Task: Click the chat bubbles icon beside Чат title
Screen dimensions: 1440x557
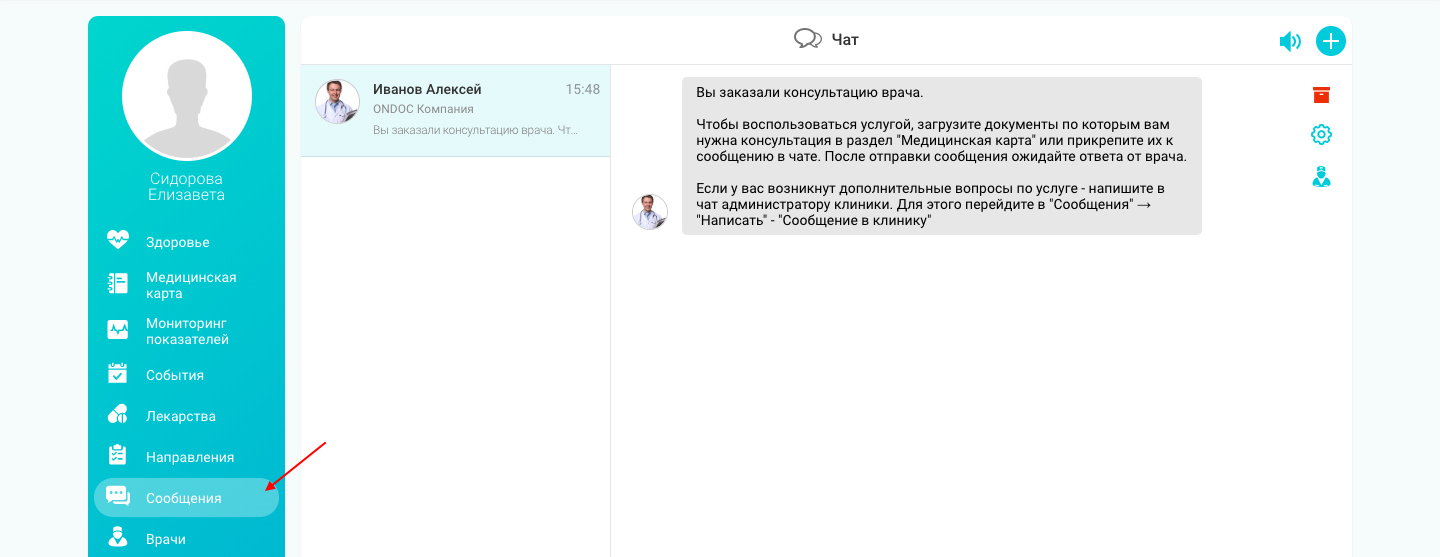Action: [808, 39]
